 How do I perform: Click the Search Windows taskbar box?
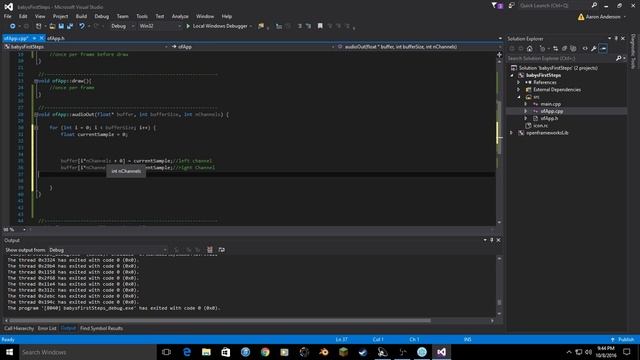[87, 352]
